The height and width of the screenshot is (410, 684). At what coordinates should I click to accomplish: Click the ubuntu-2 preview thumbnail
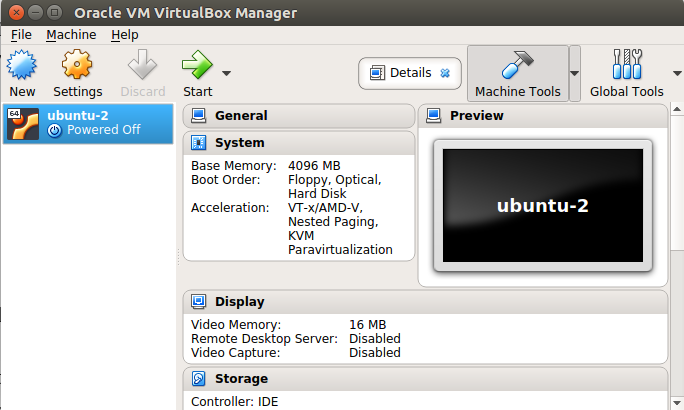click(543, 205)
